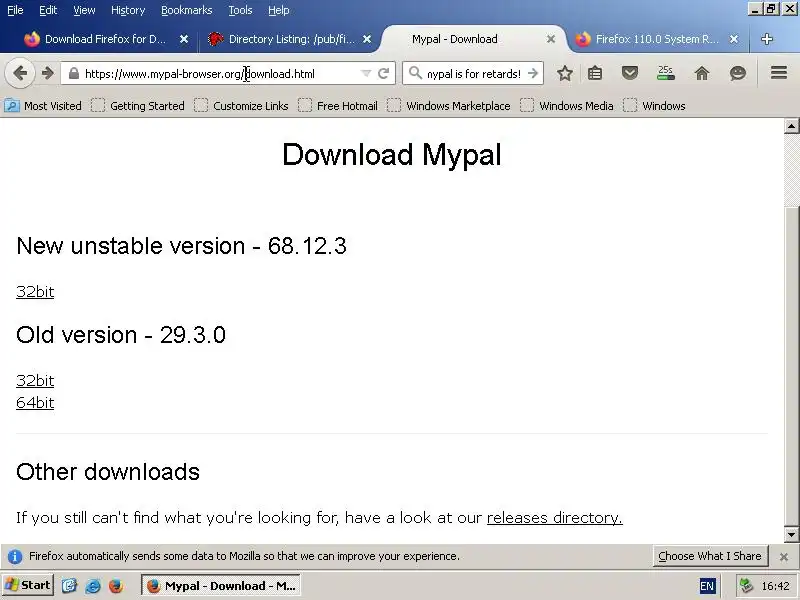Open the Help menu

[279, 10]
